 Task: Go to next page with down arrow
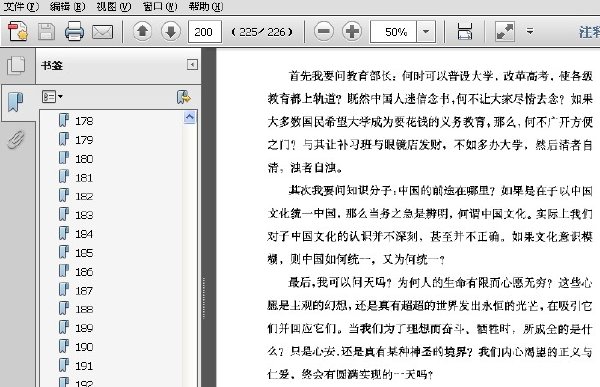tap(171, 31)
